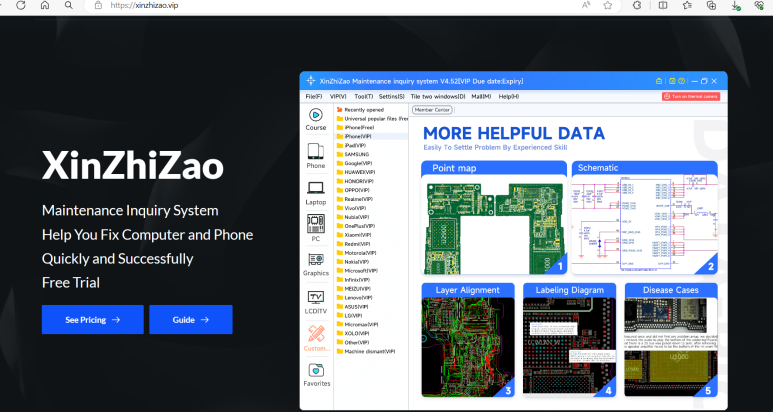Image resolution: width=773 pixels, height=412 pixels.
Task: Show the browser downloads panel
Action: pyautogui.click(x=735, y=5)
